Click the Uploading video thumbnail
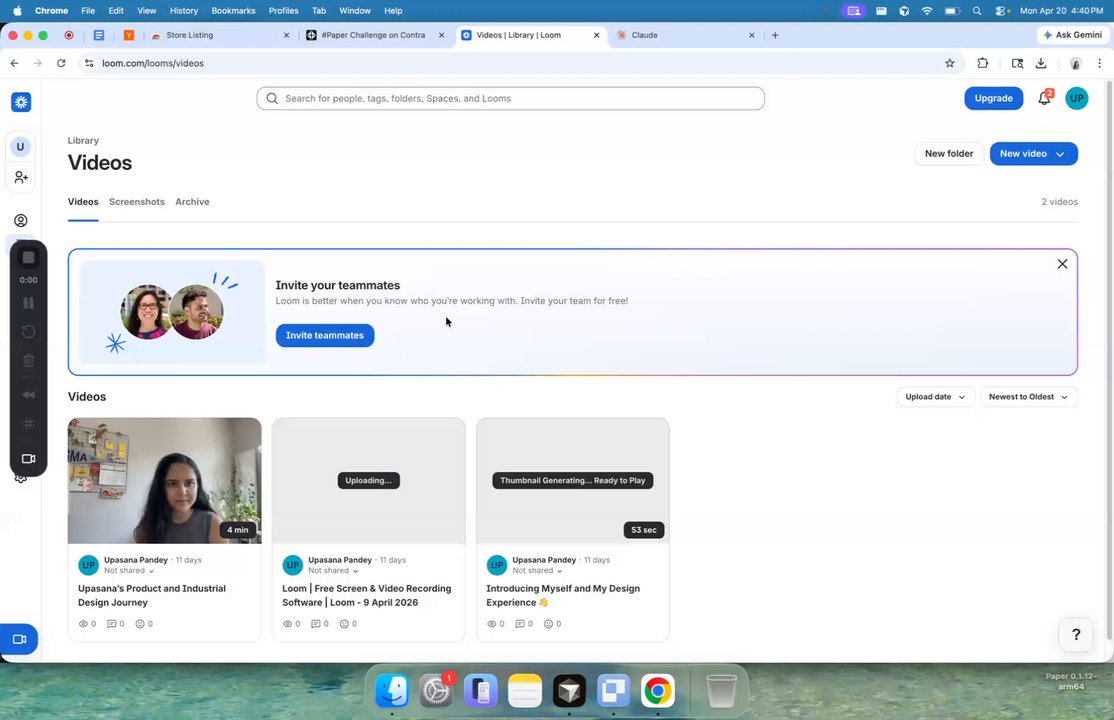Screen dimensions: 1114x720 point(369,480)
